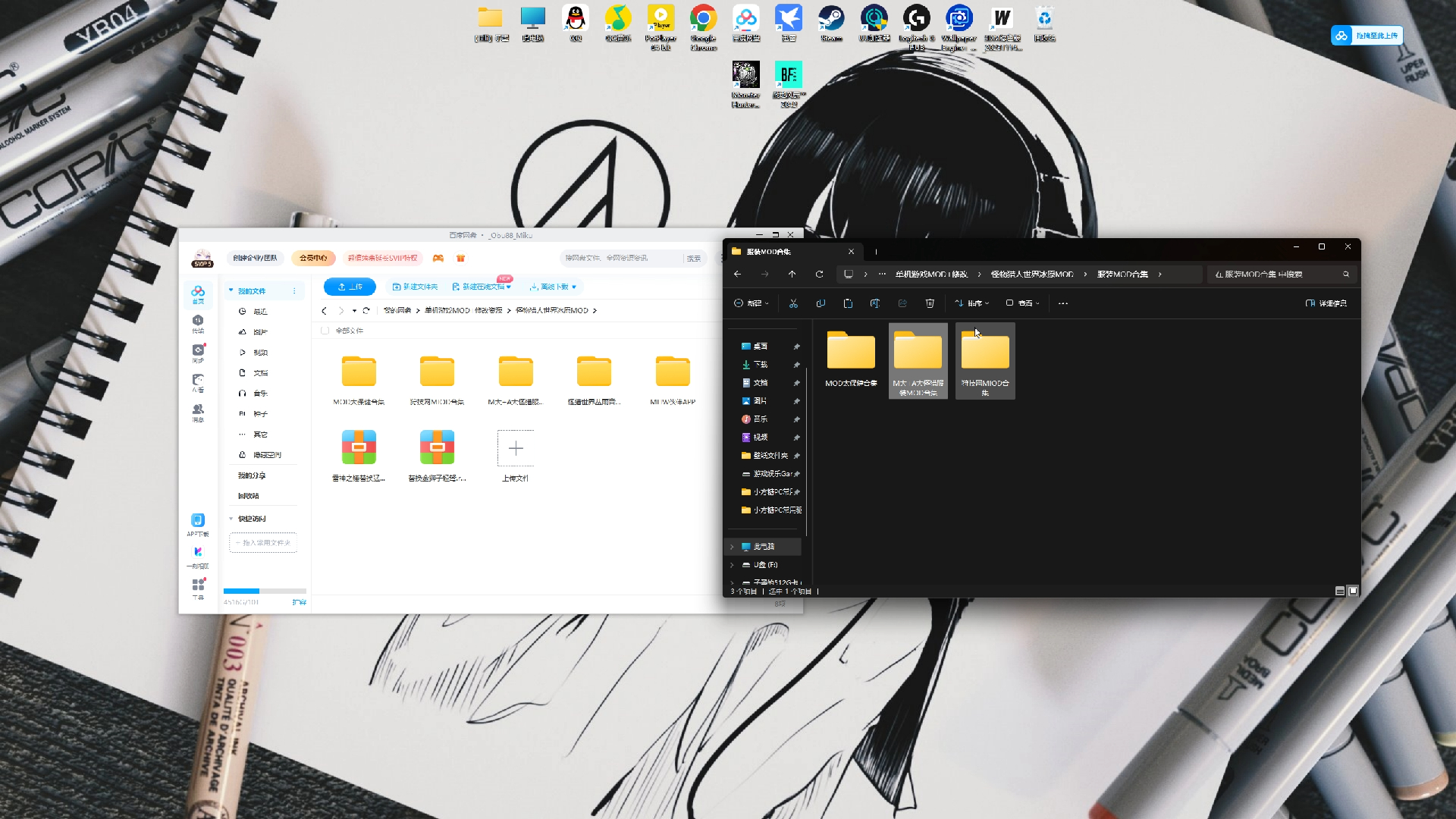Open QQ desktop shortcut

pyautogui.click(x=576, y=24)
